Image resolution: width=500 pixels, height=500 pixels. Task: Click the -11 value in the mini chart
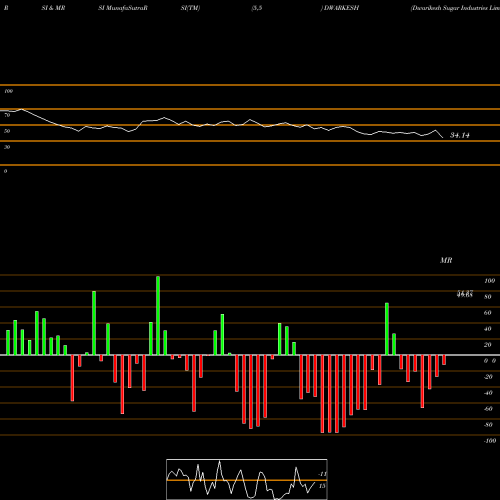coord(322,474)
